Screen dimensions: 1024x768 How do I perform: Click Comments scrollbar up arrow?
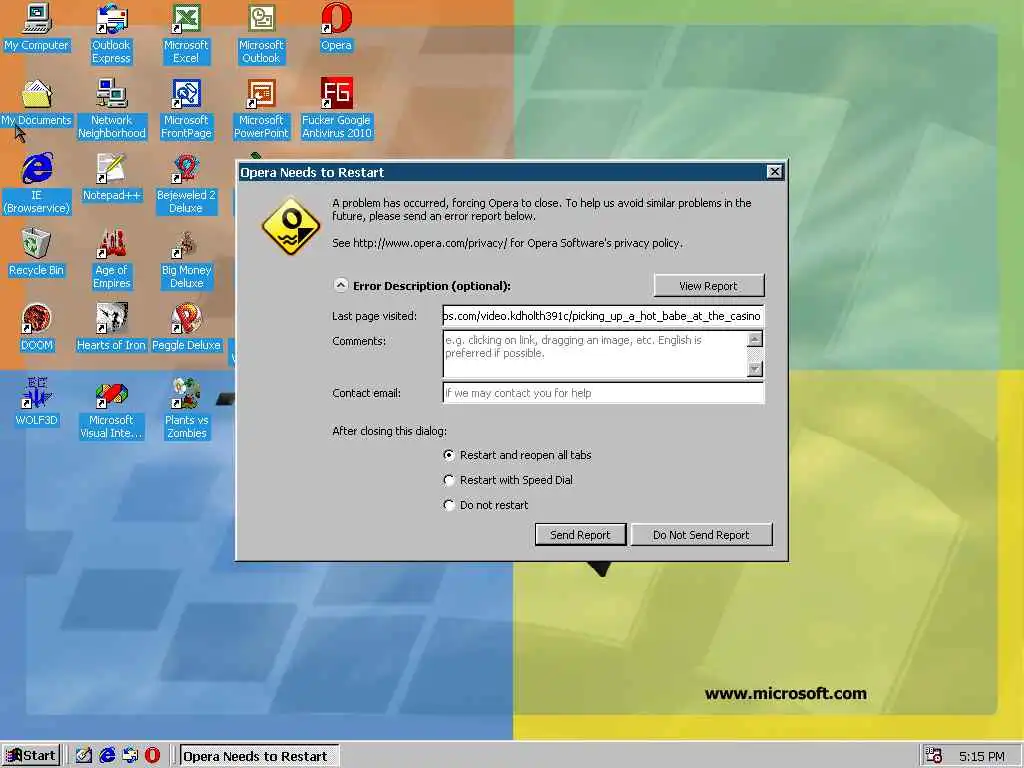pos(755,339)
